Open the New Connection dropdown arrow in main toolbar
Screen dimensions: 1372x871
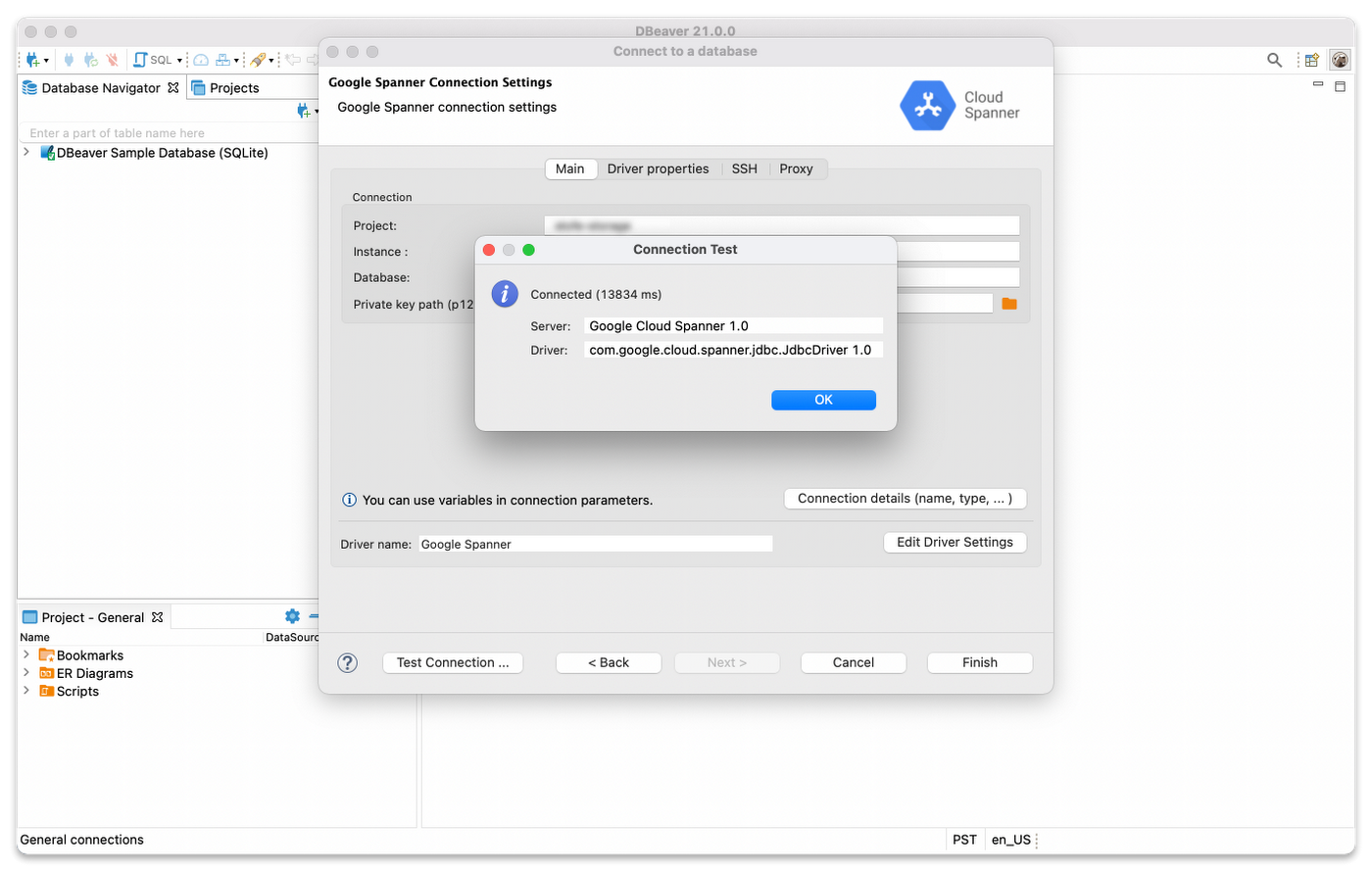[x=46, y=61]
